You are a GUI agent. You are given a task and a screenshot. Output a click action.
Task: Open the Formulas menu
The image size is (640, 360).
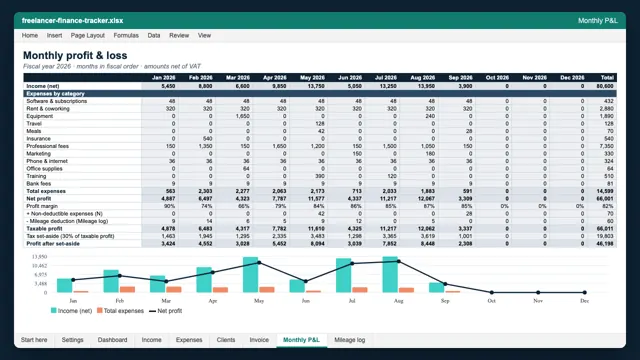tap(126, 36)
